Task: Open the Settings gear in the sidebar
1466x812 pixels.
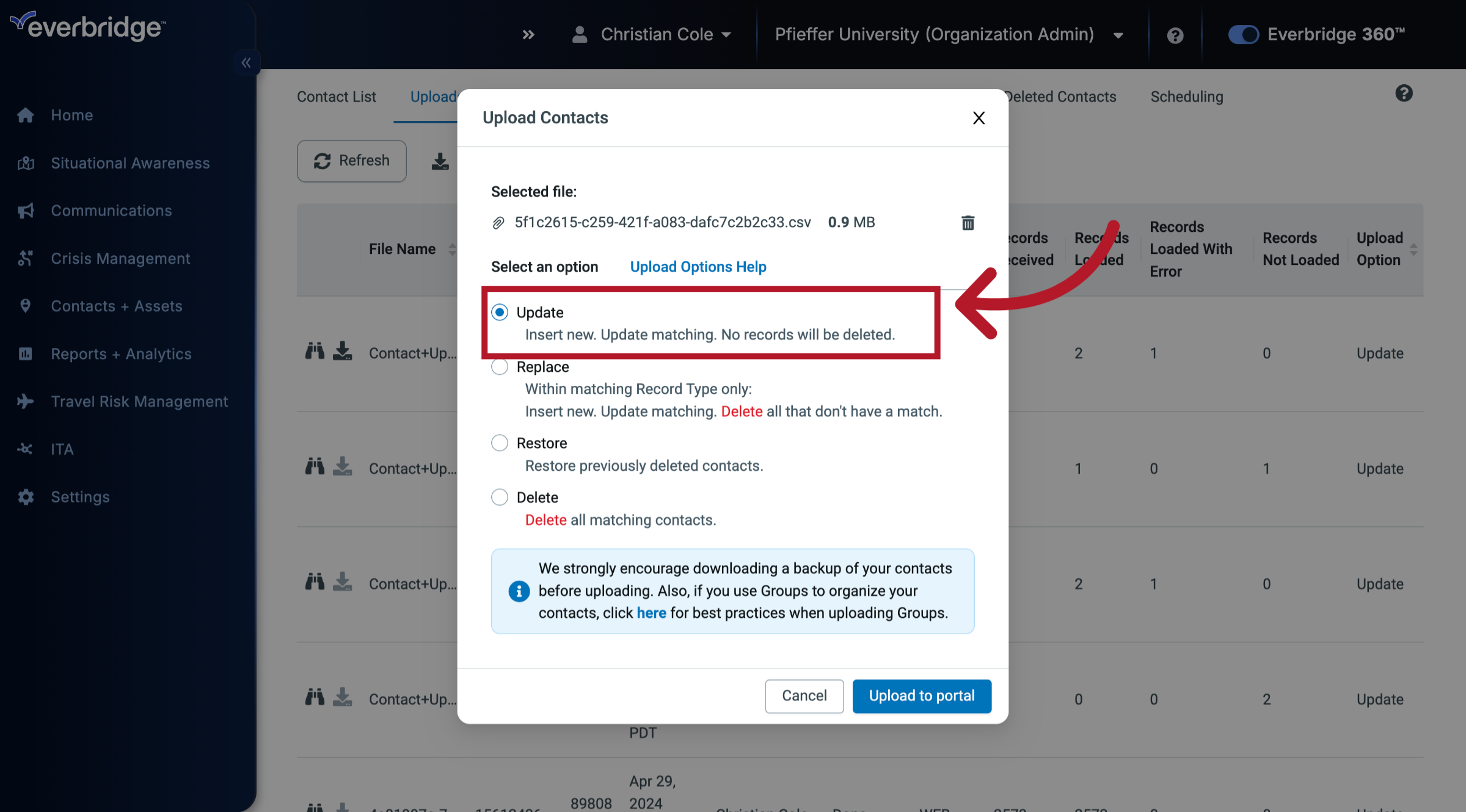Action: 80,496
